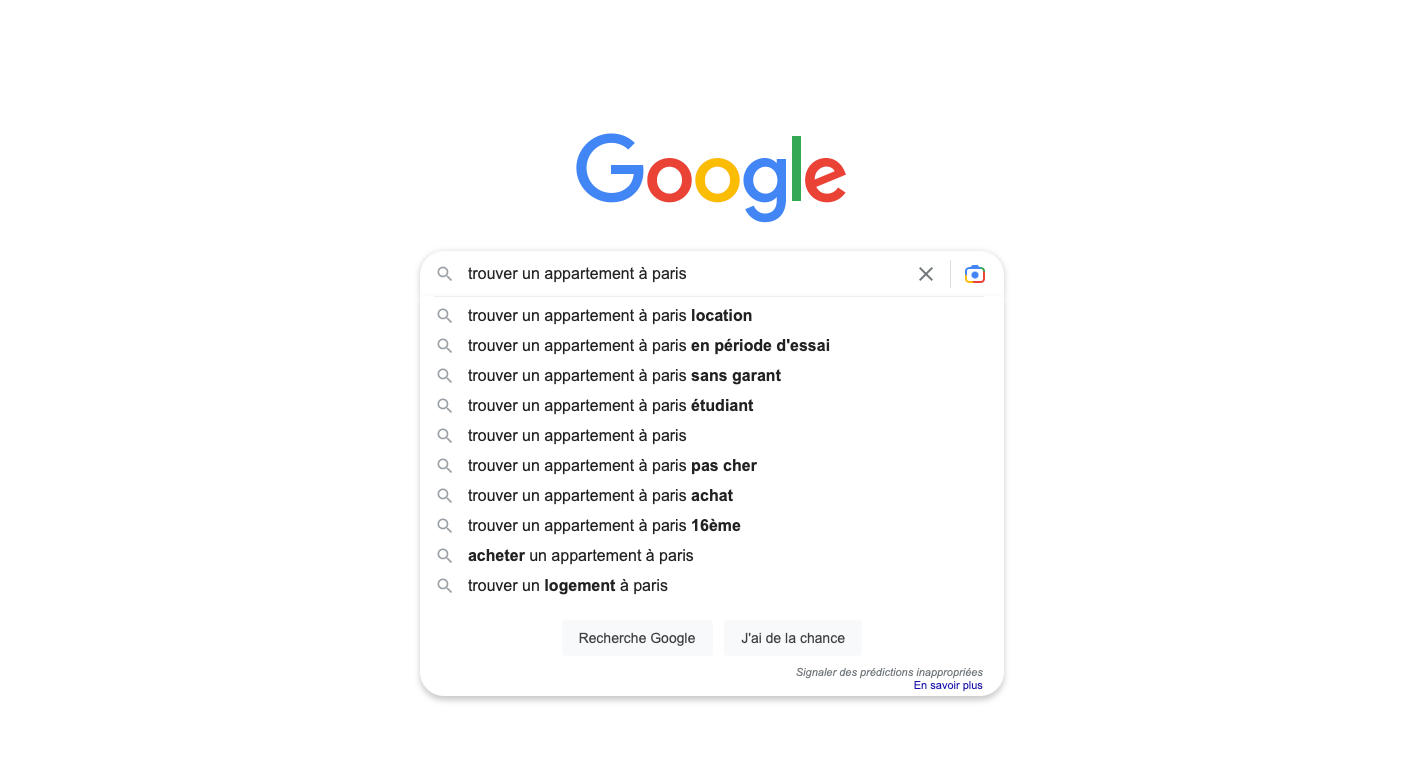
Task: Click the J'ai de la chance button
Action: tap(793, 638)
